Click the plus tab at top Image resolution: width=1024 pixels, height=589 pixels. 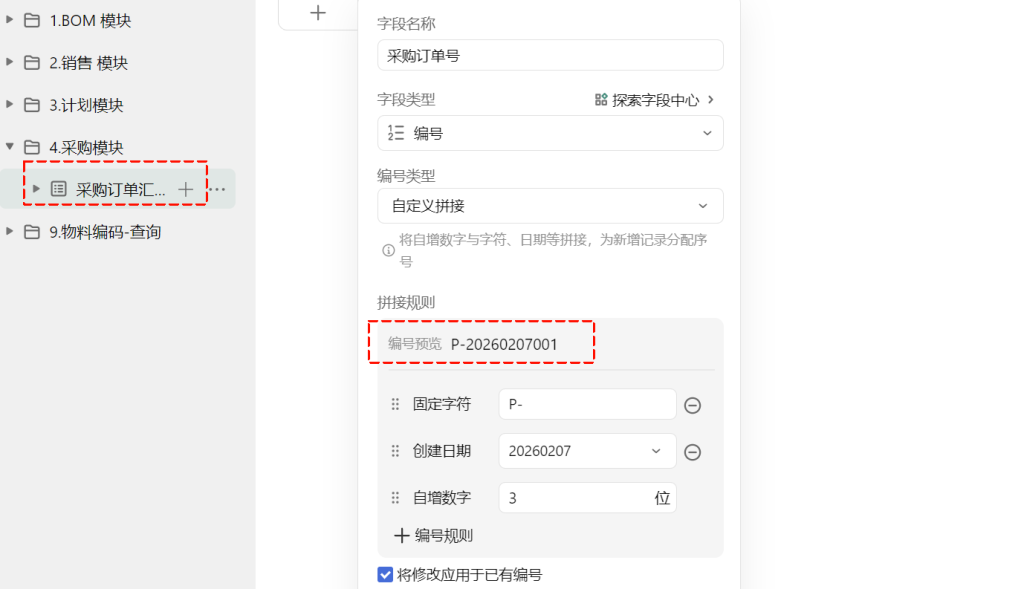coord(318,12)
